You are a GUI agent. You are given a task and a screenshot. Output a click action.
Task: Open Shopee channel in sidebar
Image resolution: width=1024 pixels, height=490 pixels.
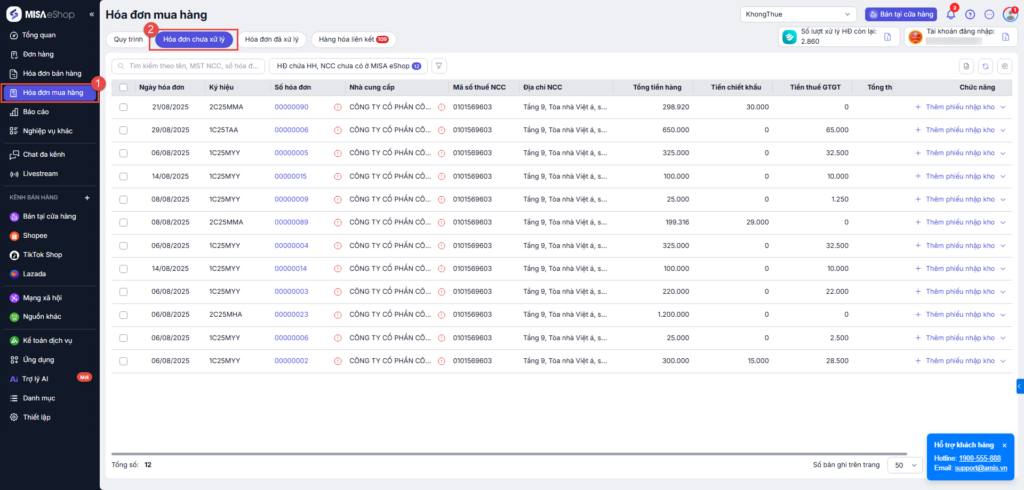coord(36,236)
